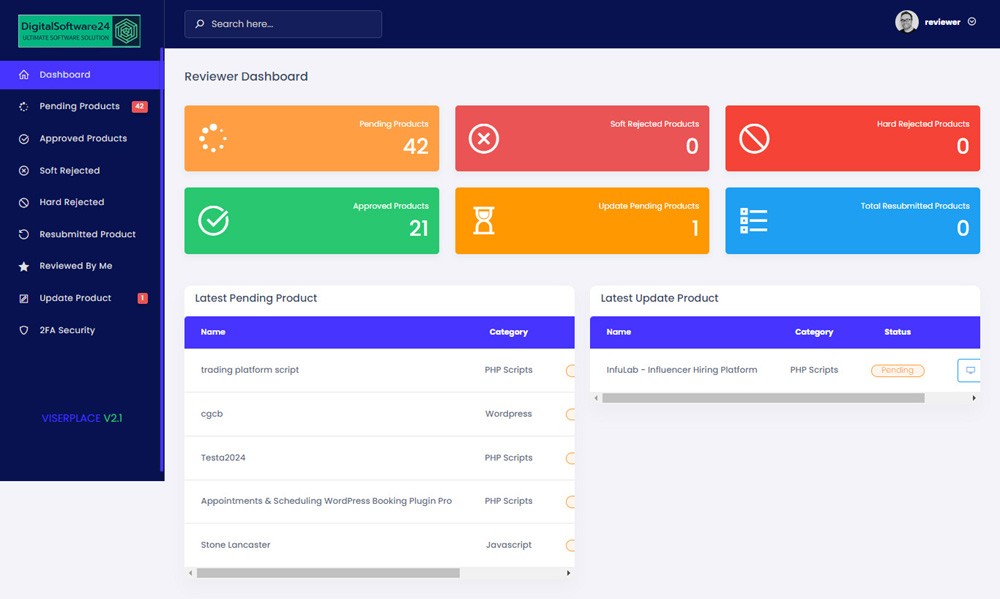The height and width of the screenshot is (599, 1000).
Task: Click the Soft Rejected Products X-circle icon
Action: pos(484,138)
